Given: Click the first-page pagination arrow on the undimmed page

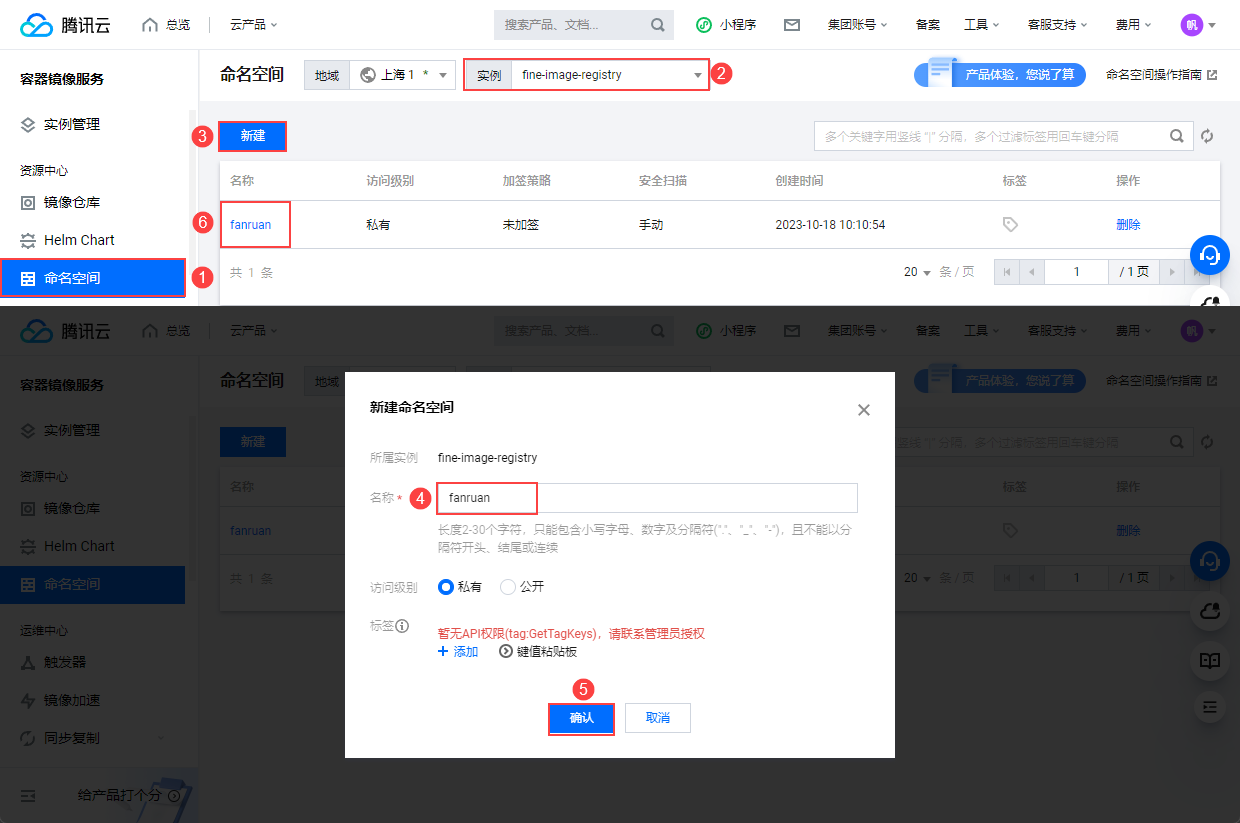Looking at the screenshot, I should 1006,272.
